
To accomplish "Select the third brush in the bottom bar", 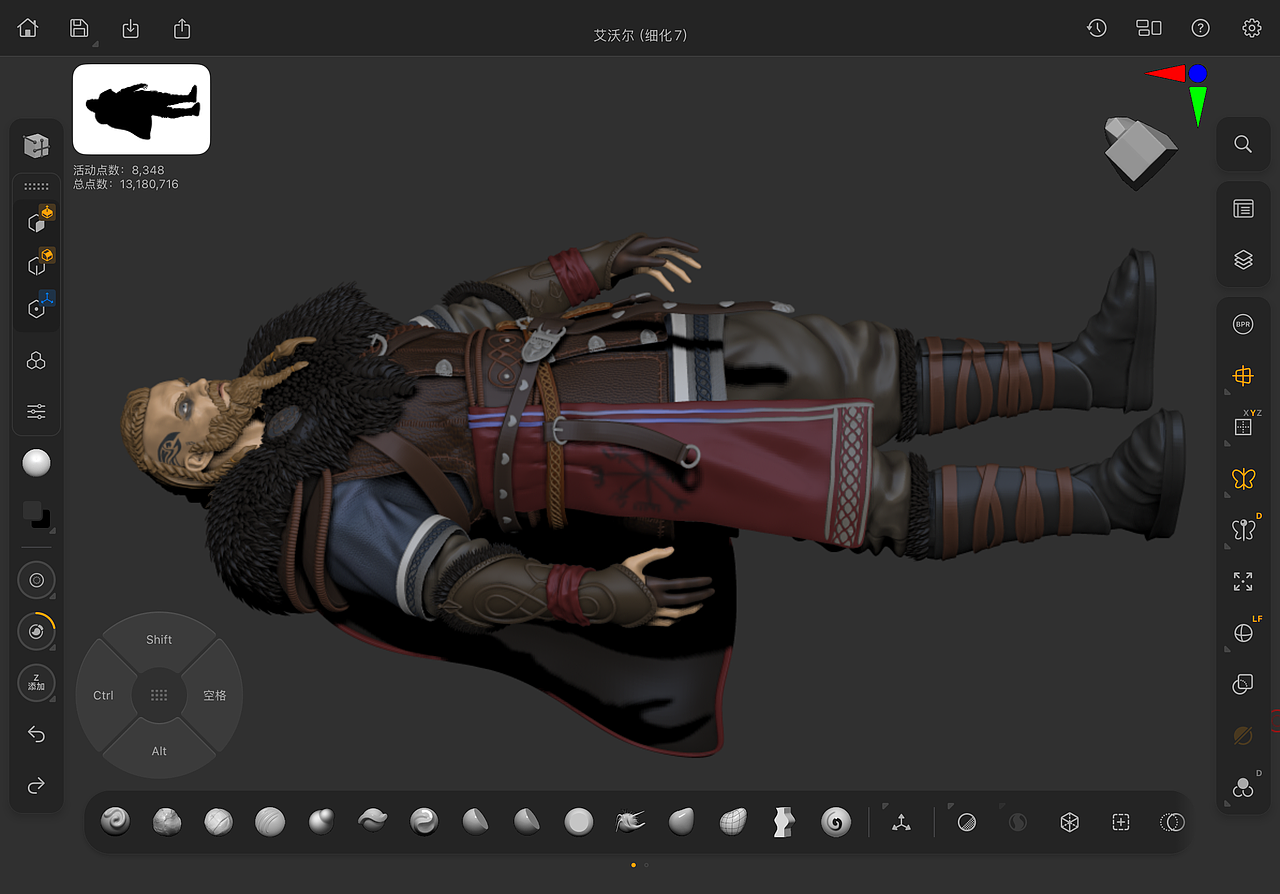I will coord(218,822).
